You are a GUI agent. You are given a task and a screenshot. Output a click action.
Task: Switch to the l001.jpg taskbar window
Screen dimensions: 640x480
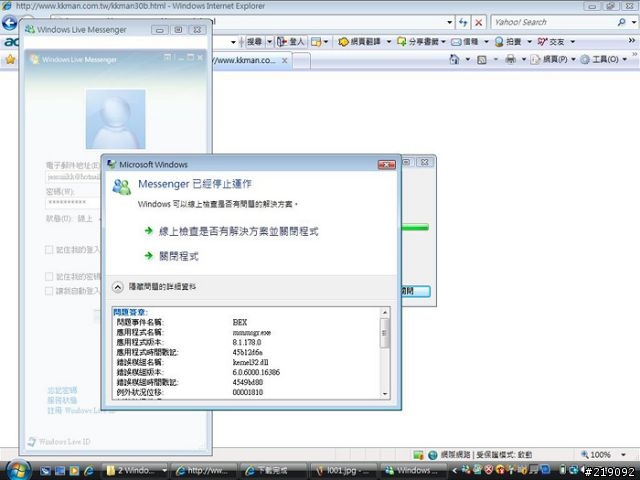coord(343,471)
